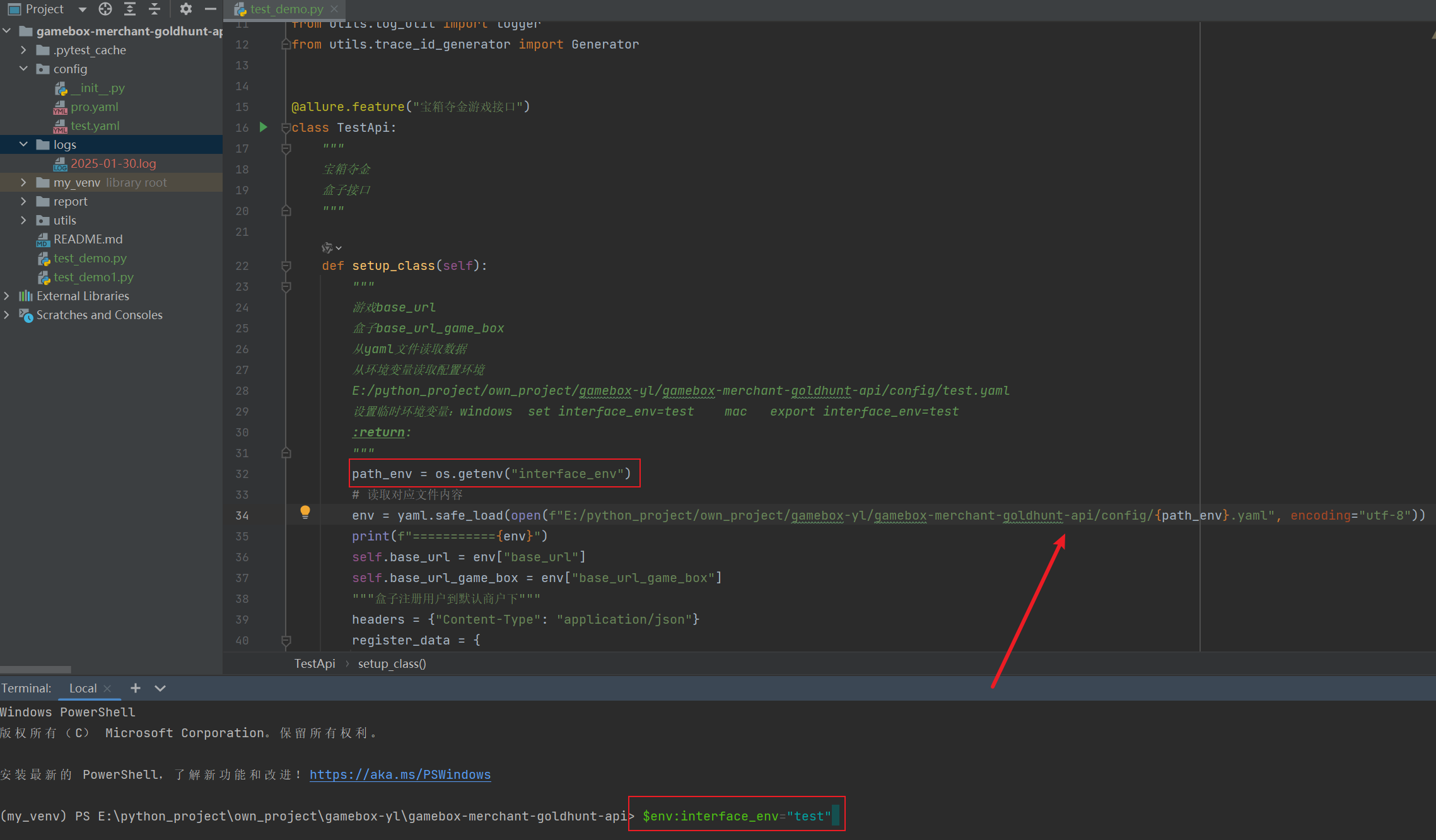Click the yellow lightbulb intention icon
This screenshot has height=840, width=1436.
305,511
